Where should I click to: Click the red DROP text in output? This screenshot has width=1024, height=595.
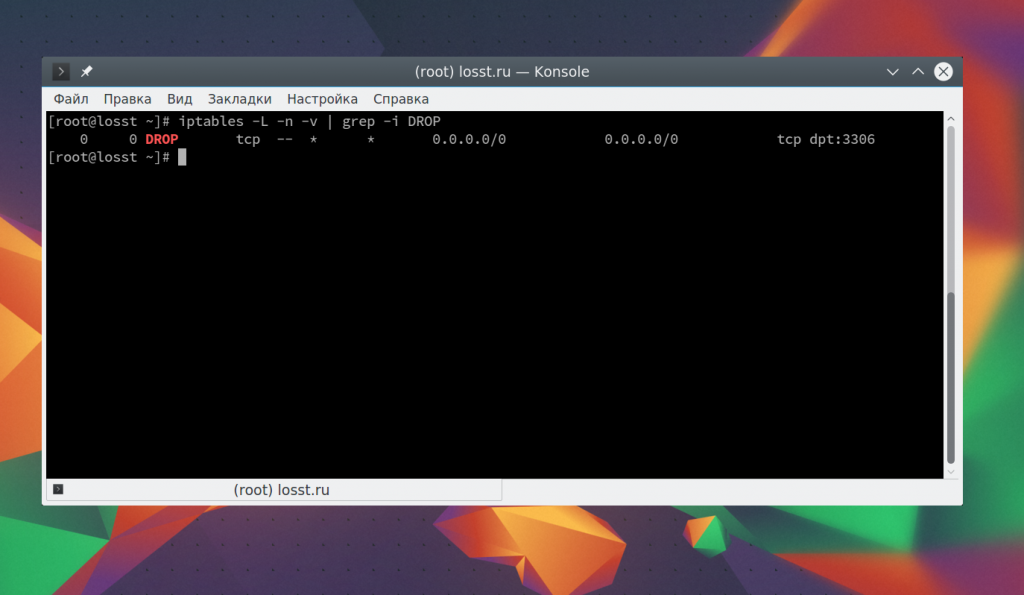point(161,139)
